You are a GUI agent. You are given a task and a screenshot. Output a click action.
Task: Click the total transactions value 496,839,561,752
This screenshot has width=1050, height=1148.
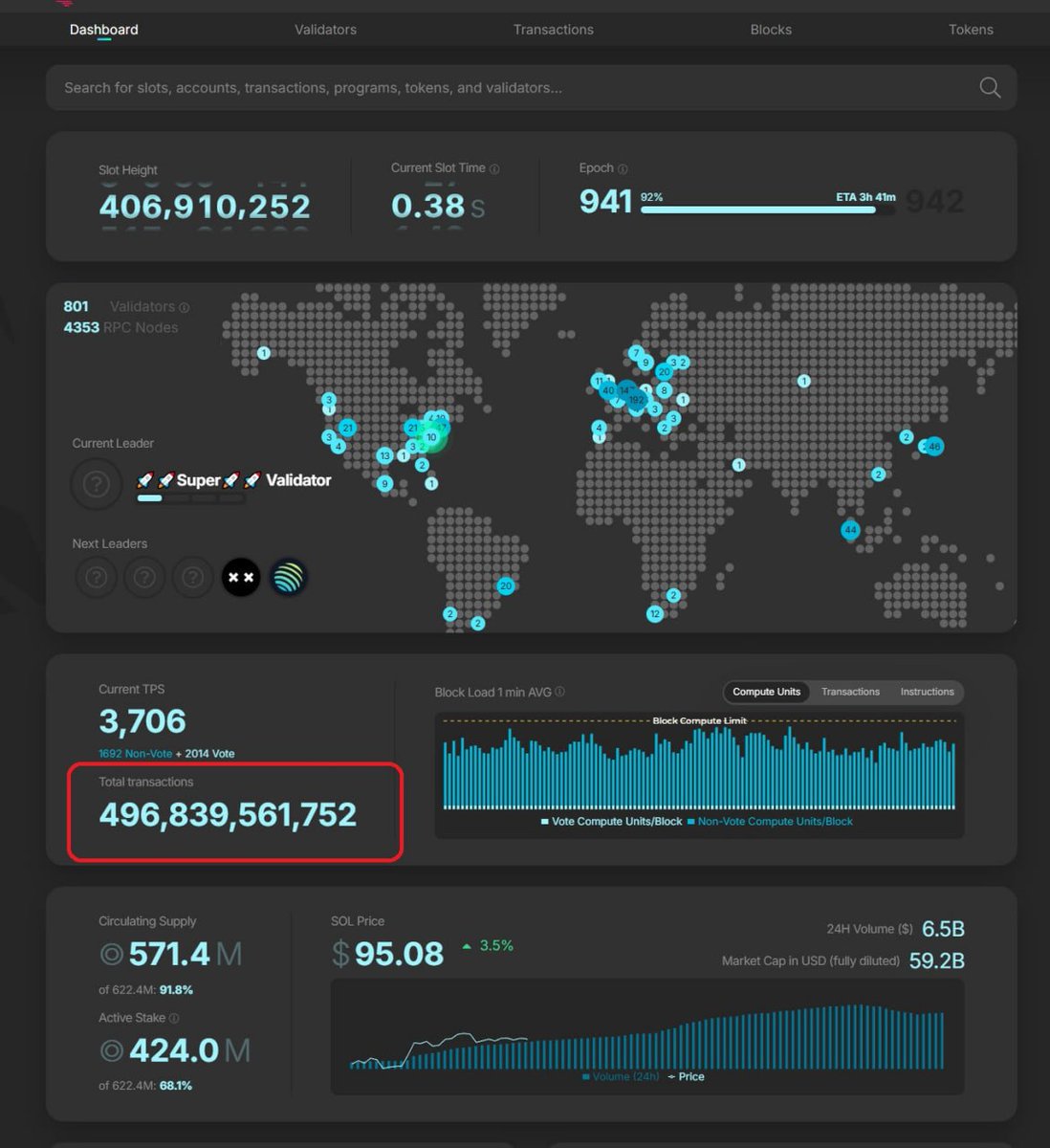pyautogui.click(x=228, y=814)
